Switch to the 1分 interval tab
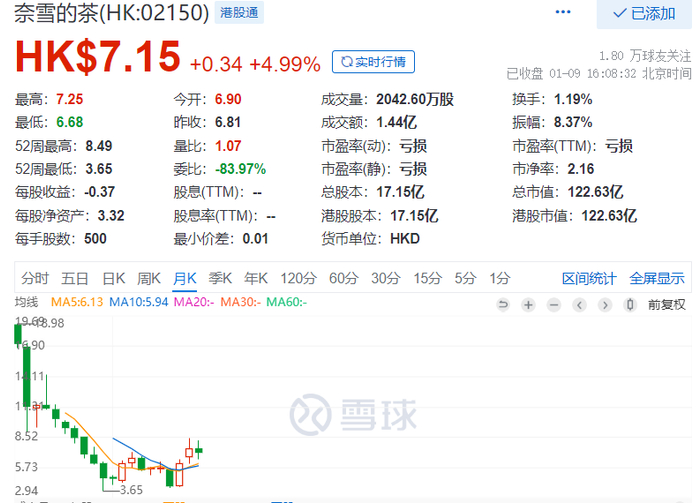 pos(500,279)
